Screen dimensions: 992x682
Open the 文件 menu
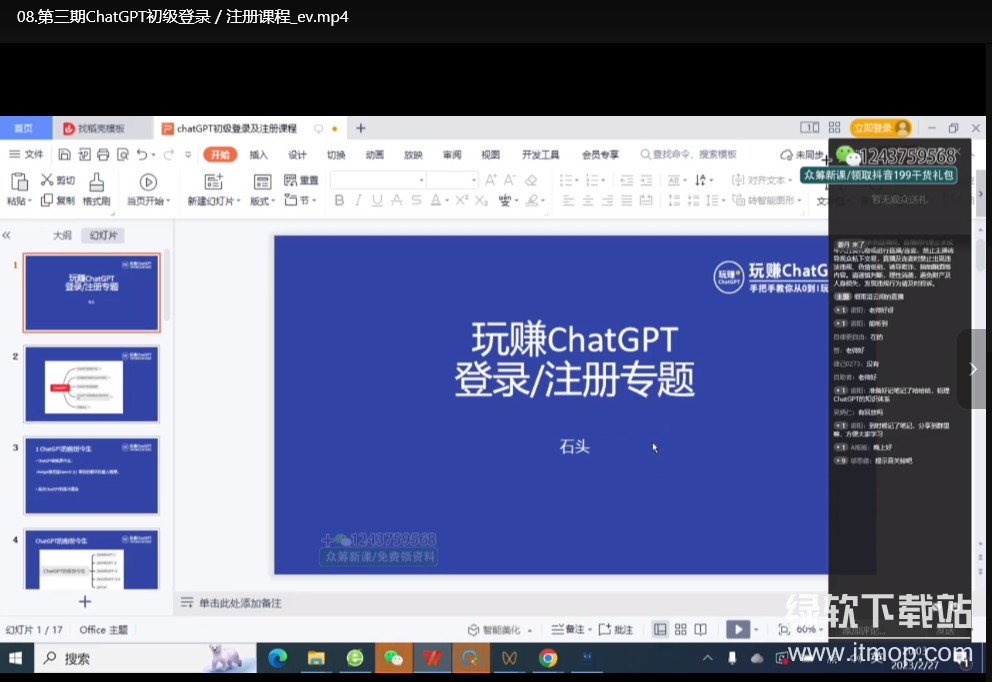26,154
